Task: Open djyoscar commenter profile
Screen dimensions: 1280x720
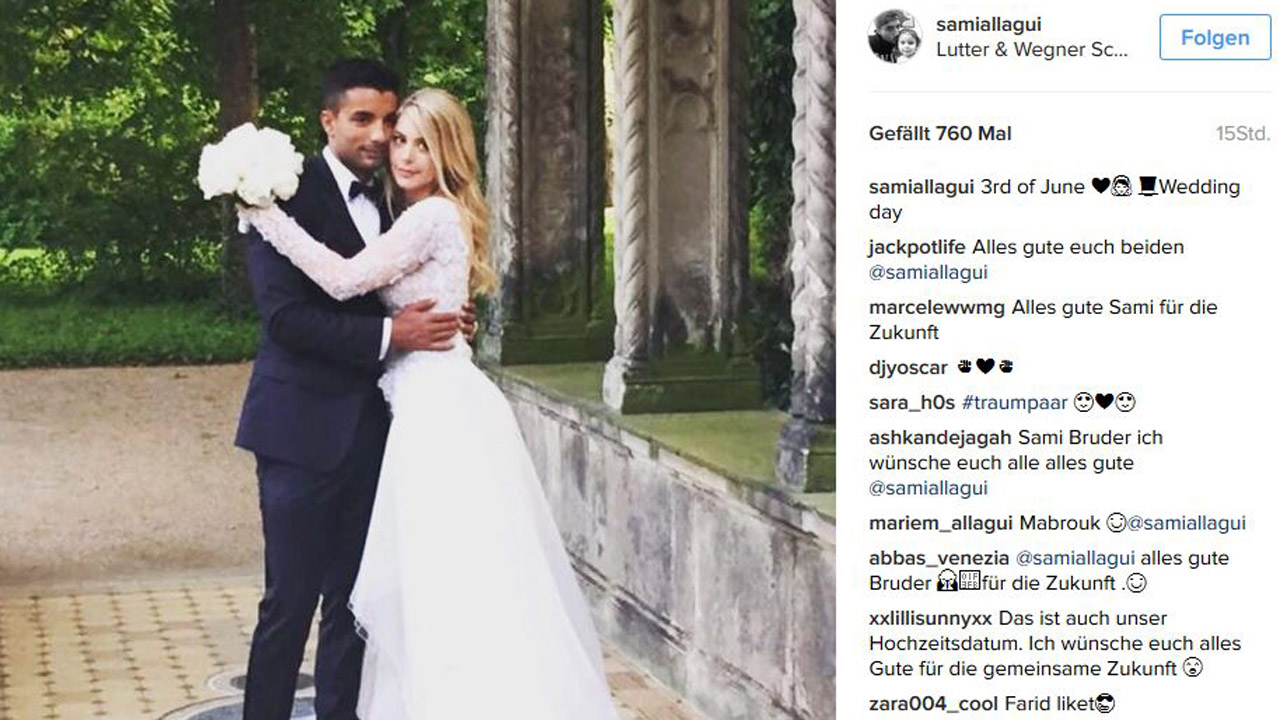Action: [908, 368]
